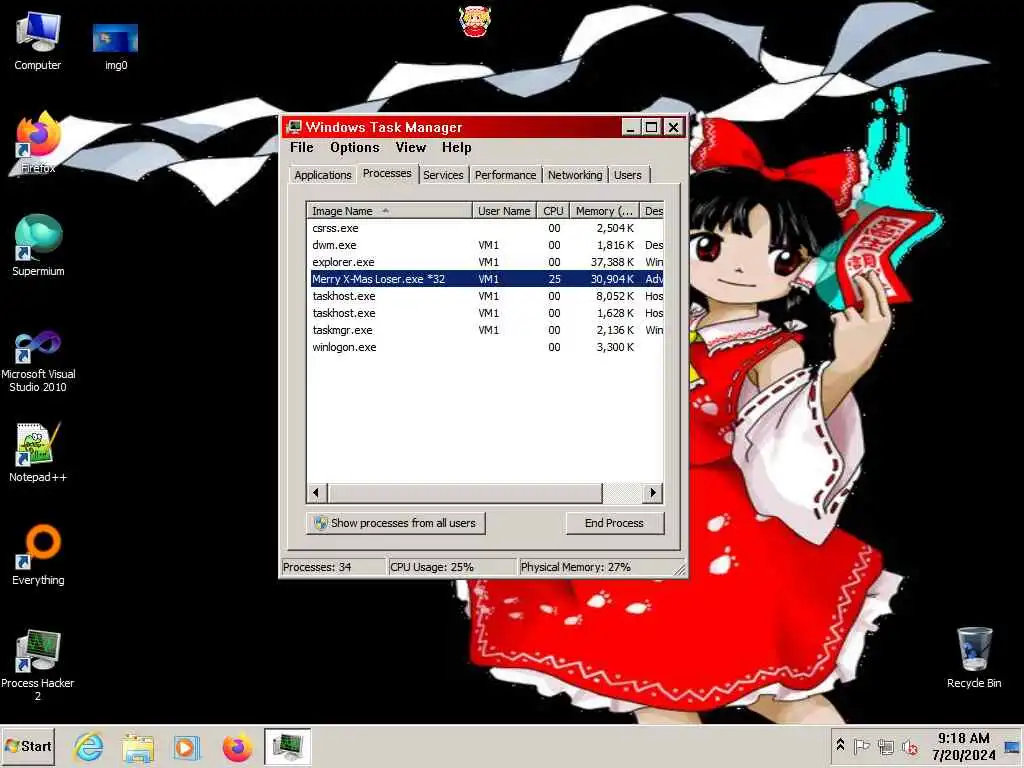Image resolution: width=1024 pixels, height=768 pixels.
Task: Select the winlogon.exe process
Action: [486, 347]
